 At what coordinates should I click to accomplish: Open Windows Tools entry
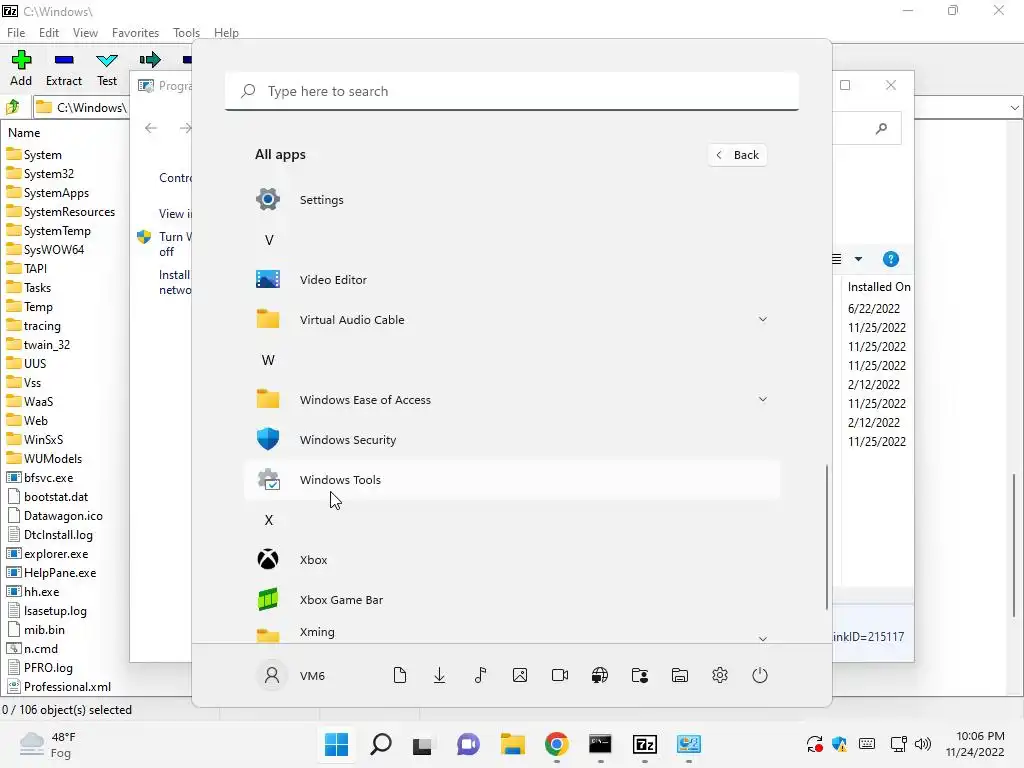click(511, 480)
